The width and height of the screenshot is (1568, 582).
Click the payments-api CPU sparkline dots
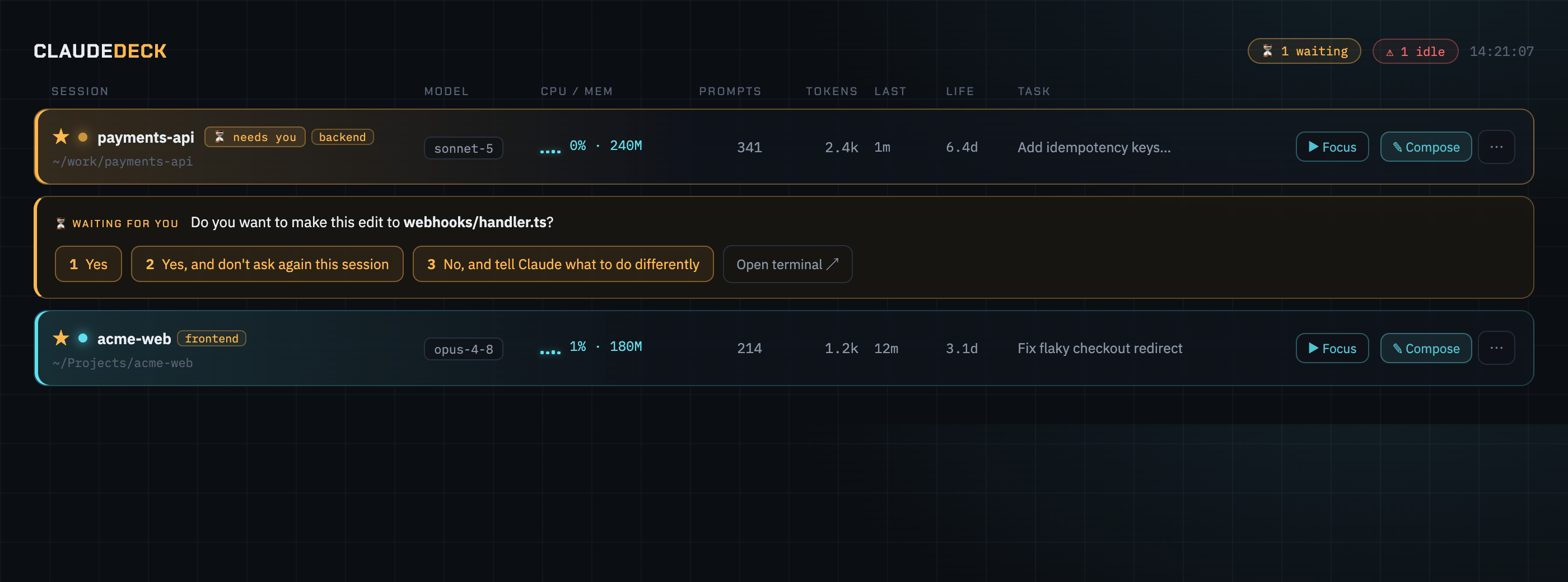550,151
